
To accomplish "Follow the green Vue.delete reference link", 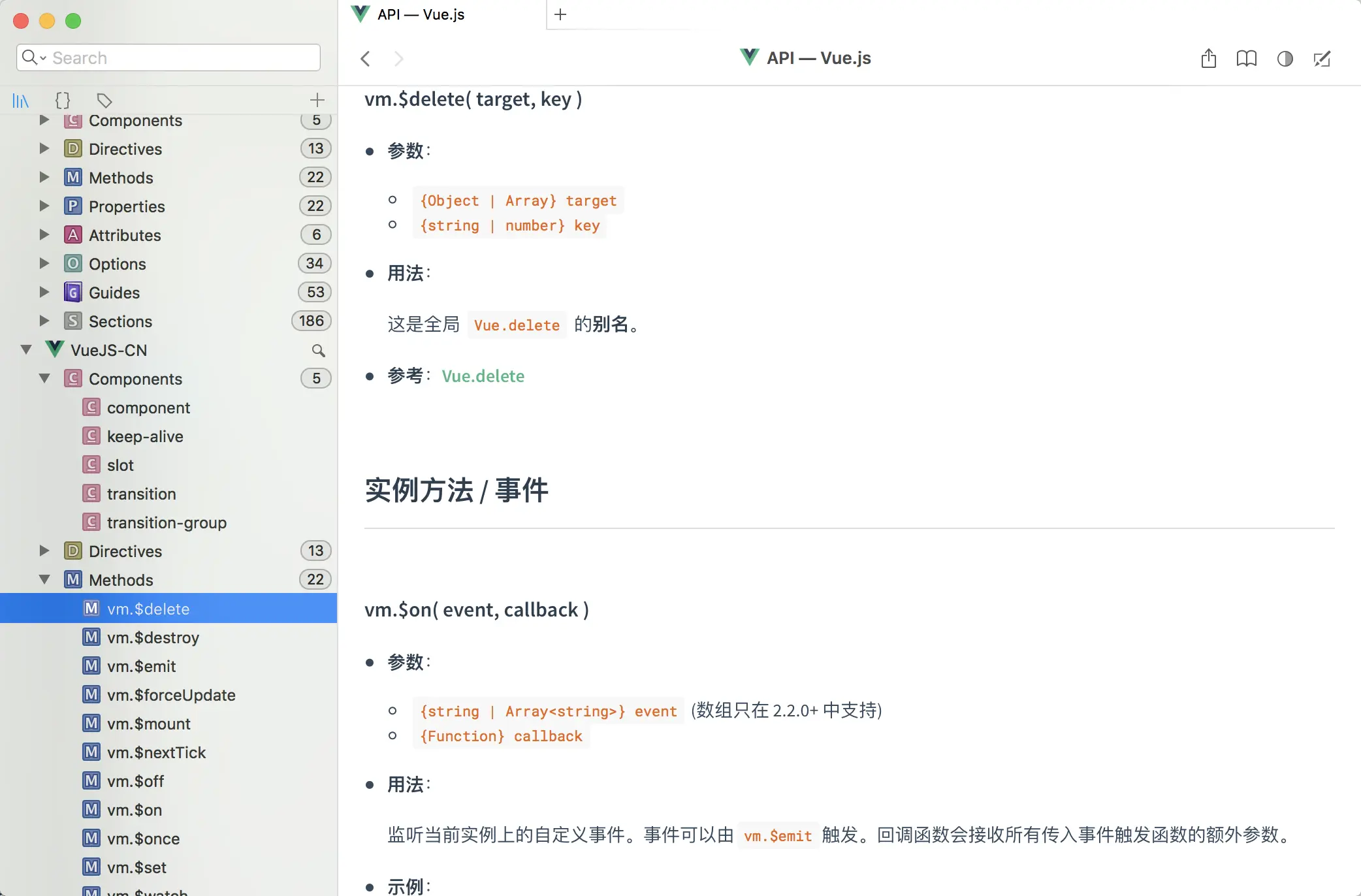I will [x=483, y=376].
